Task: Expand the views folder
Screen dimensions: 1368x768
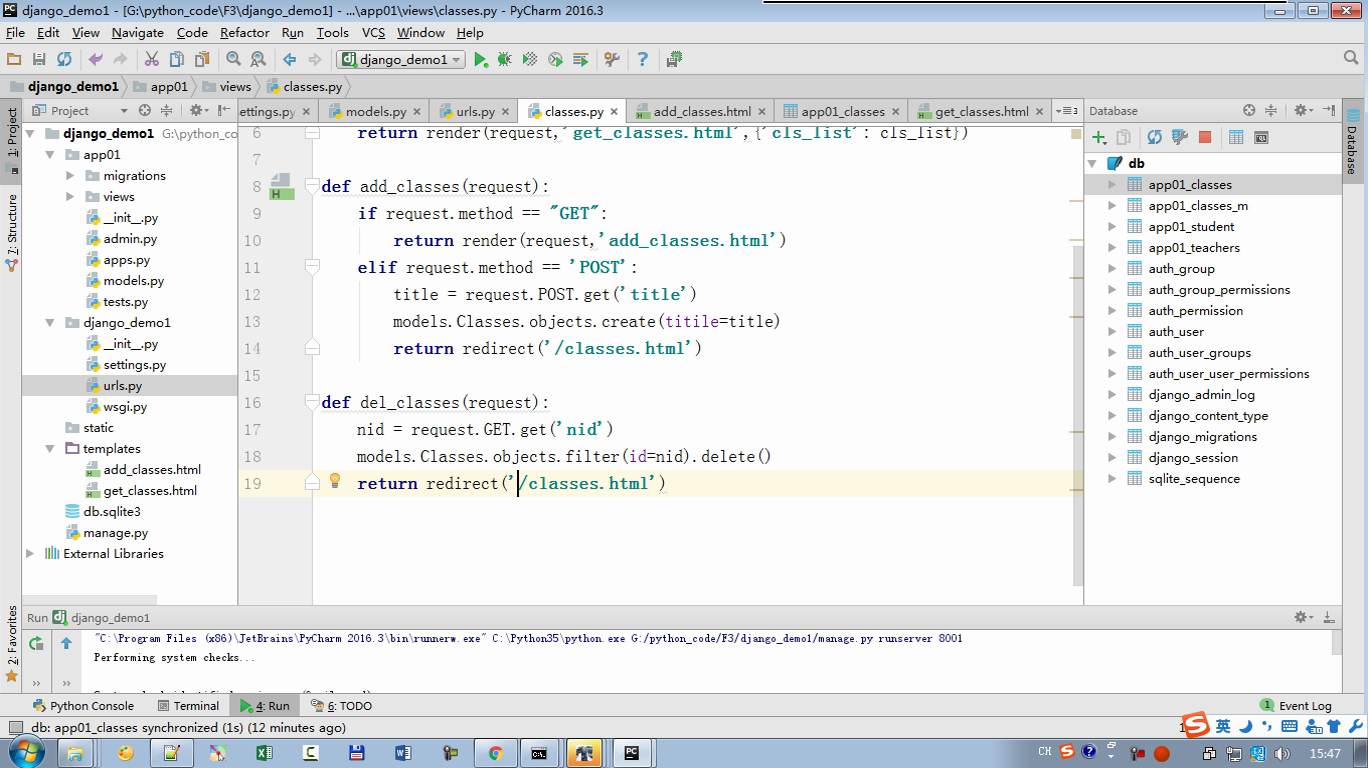Action: pos(70,197)
